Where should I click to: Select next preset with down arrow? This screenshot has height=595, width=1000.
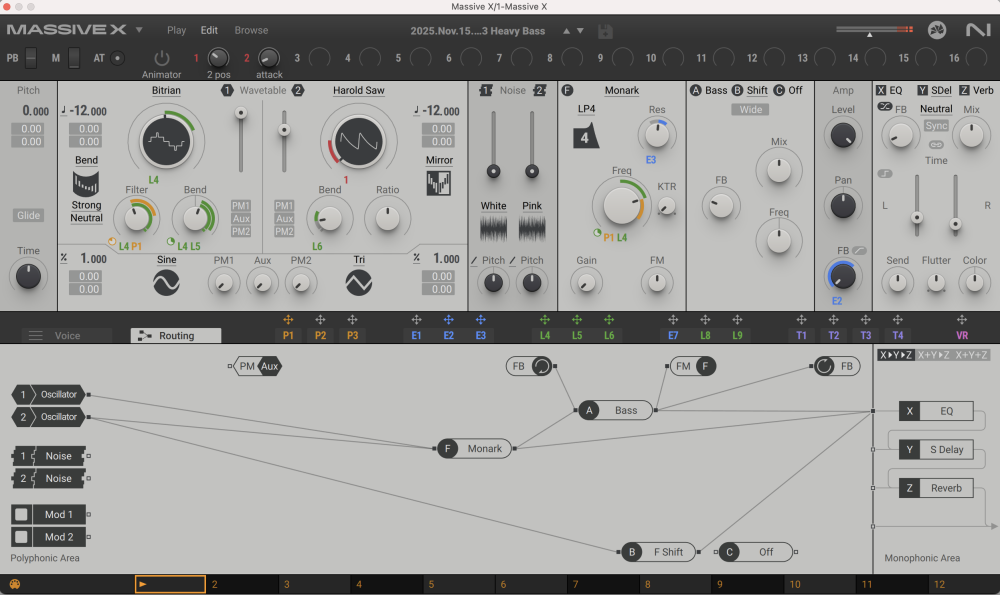(580, 31)
